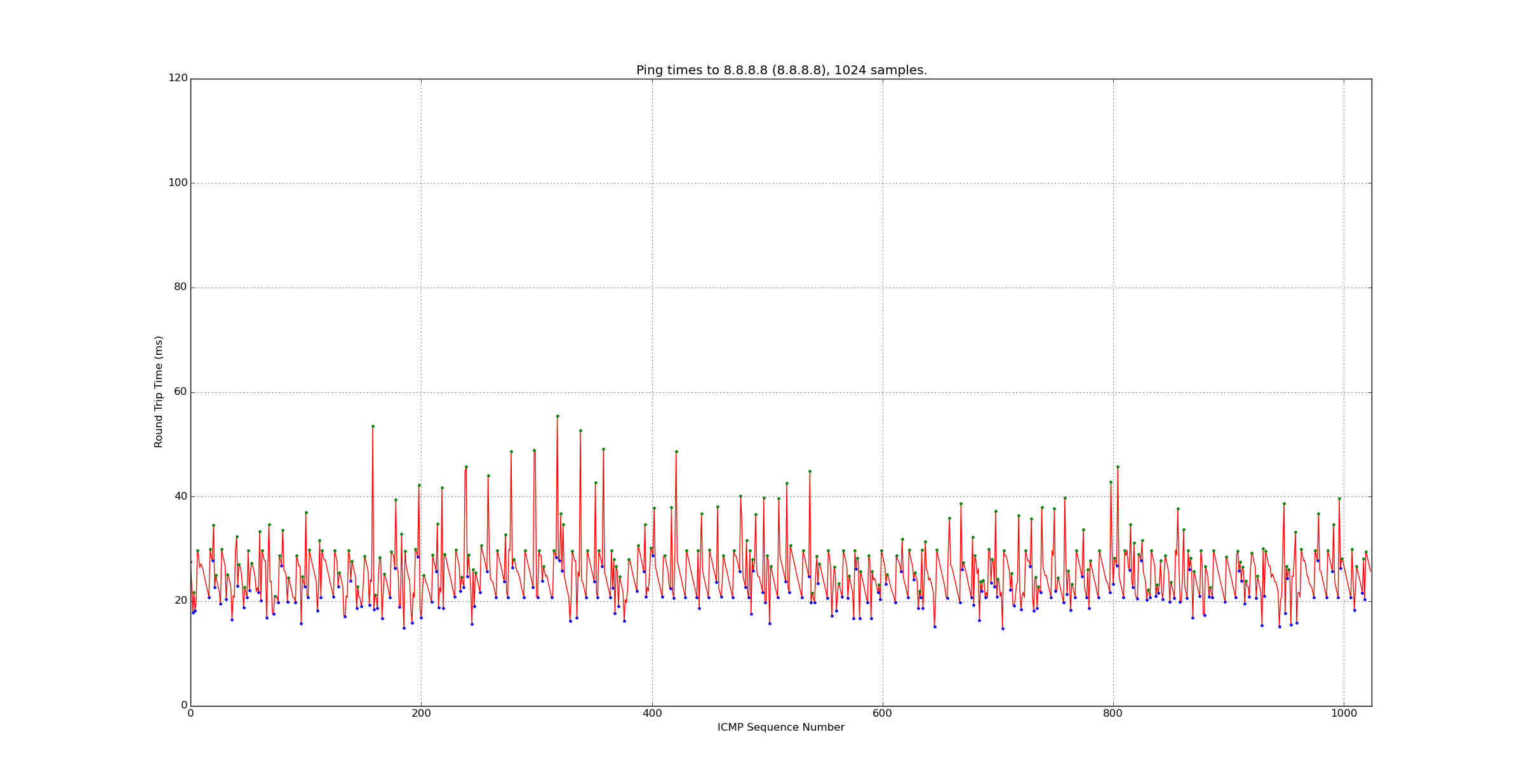
Task: Click the 'ICMP Sequence Number' x-axis label
Action: [781, 728]
